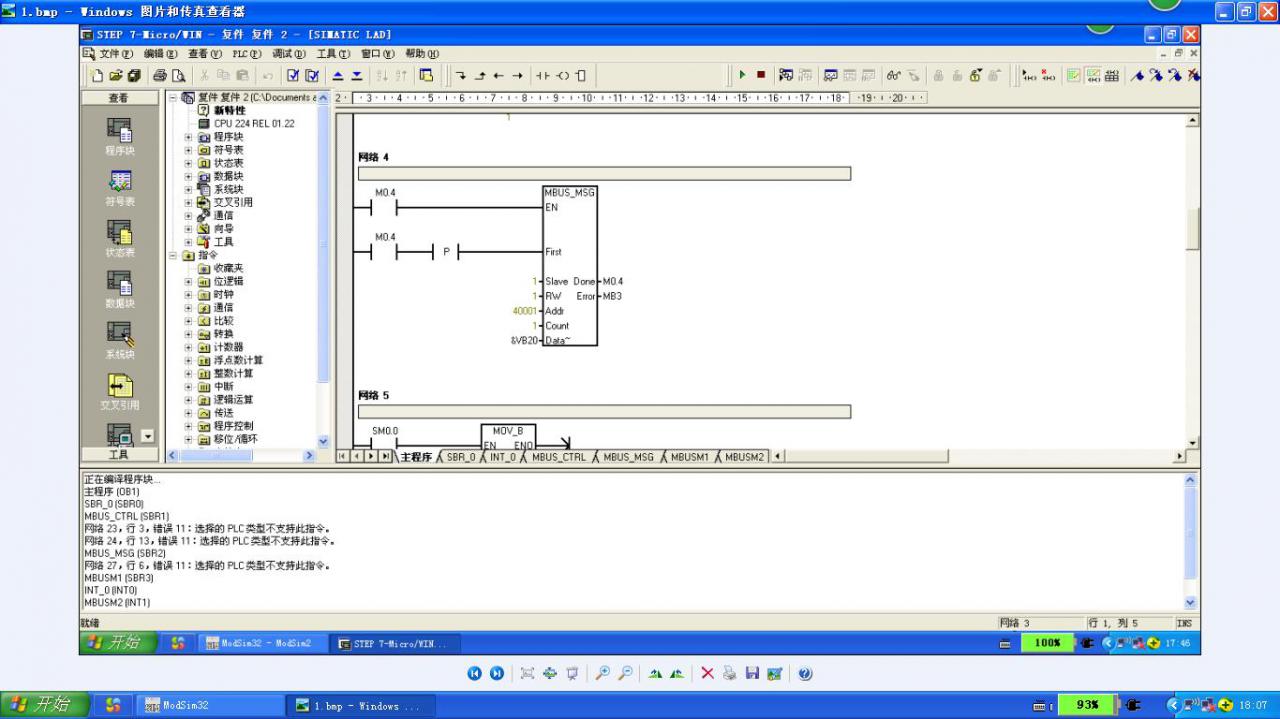
Task: Open the 文件 menu
Action: point(116,54)
